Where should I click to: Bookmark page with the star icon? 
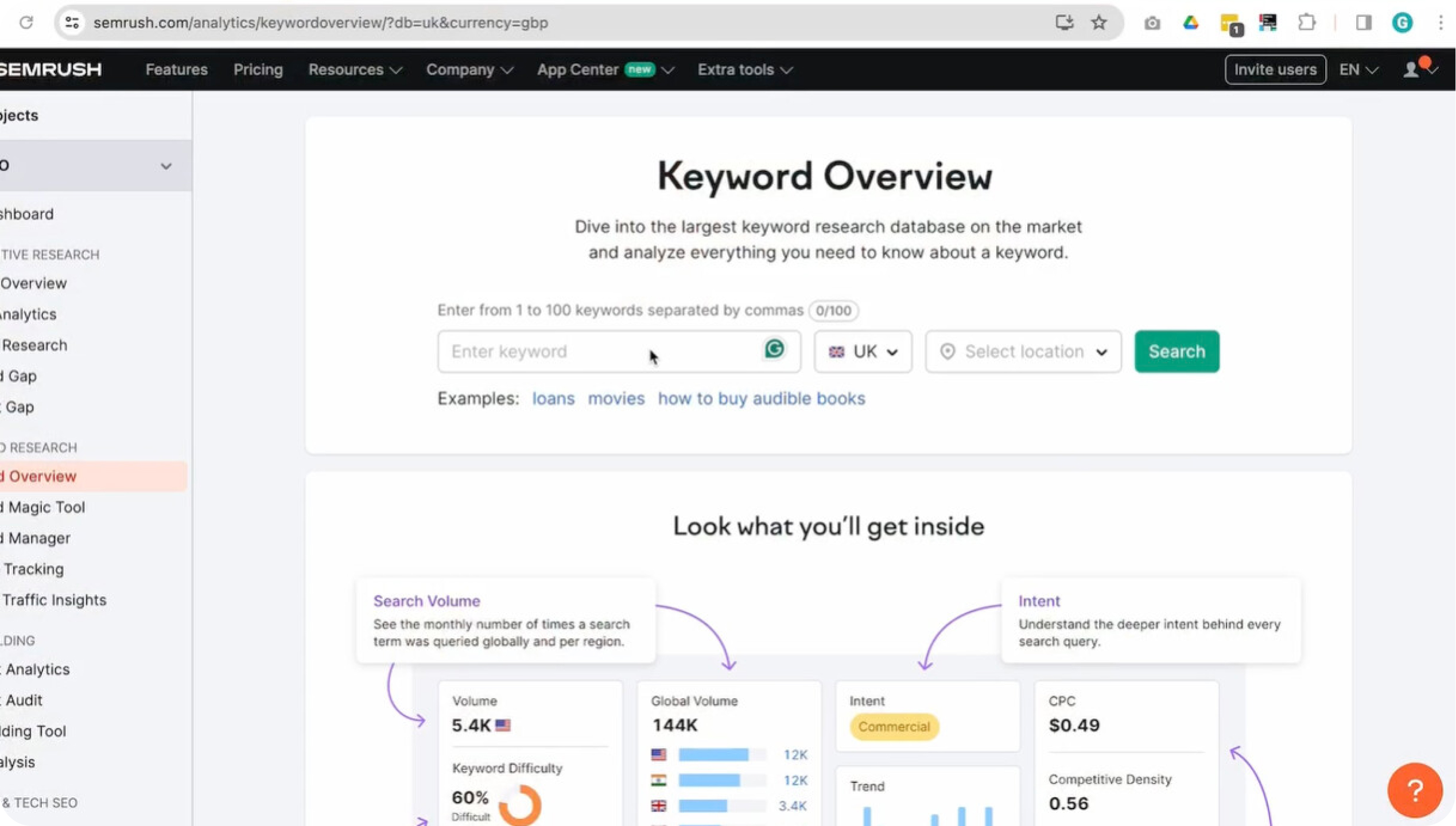(1098, 23)
